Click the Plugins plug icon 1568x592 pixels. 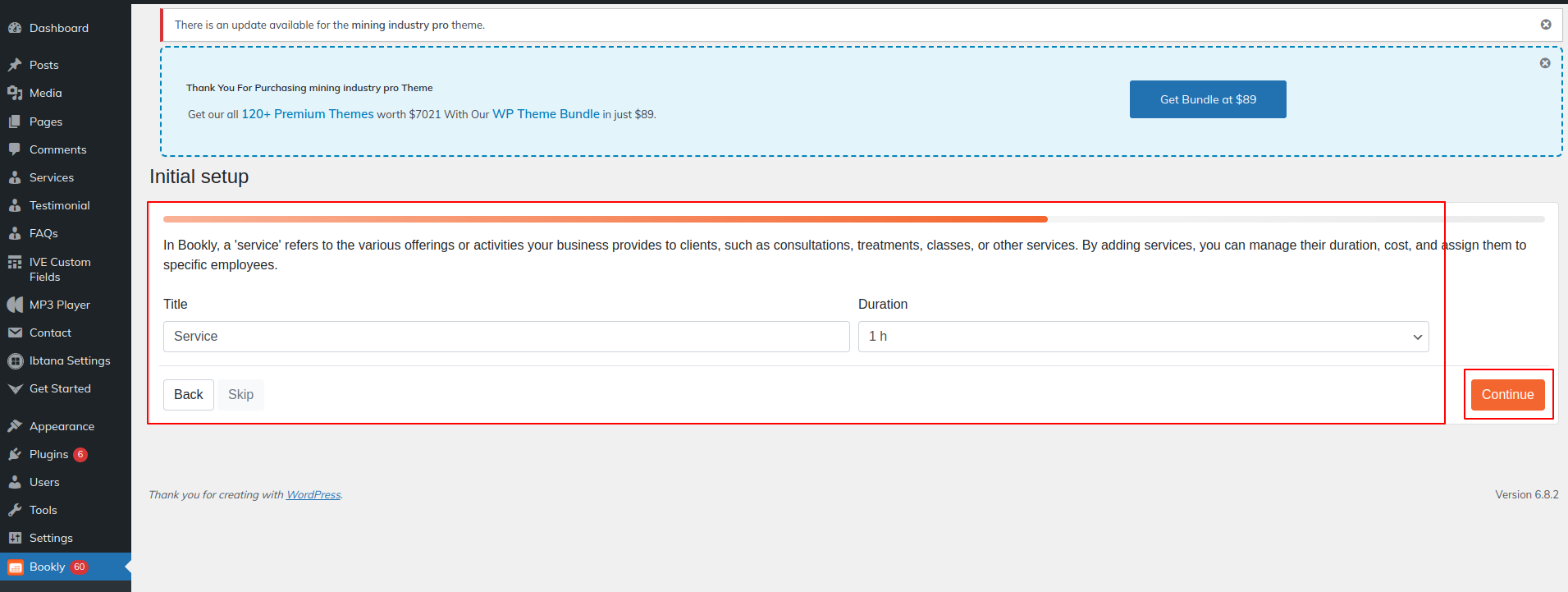point(15,454)
